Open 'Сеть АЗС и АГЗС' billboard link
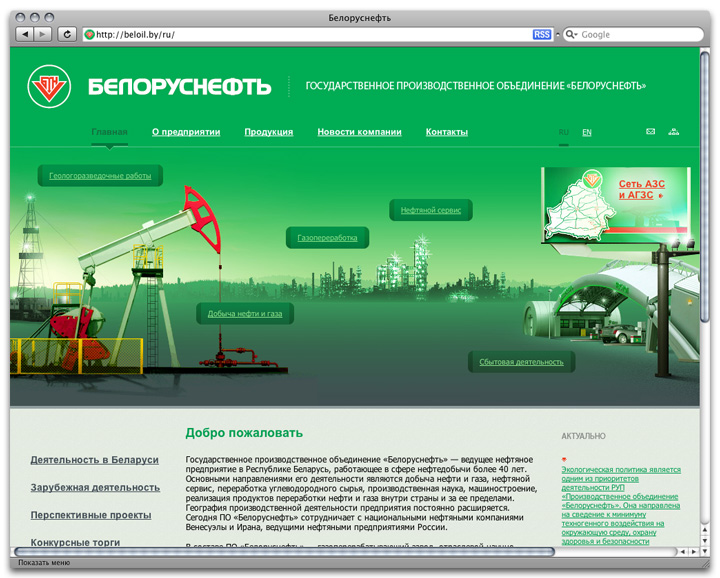 pyautogui.click(x=641, y=189)
